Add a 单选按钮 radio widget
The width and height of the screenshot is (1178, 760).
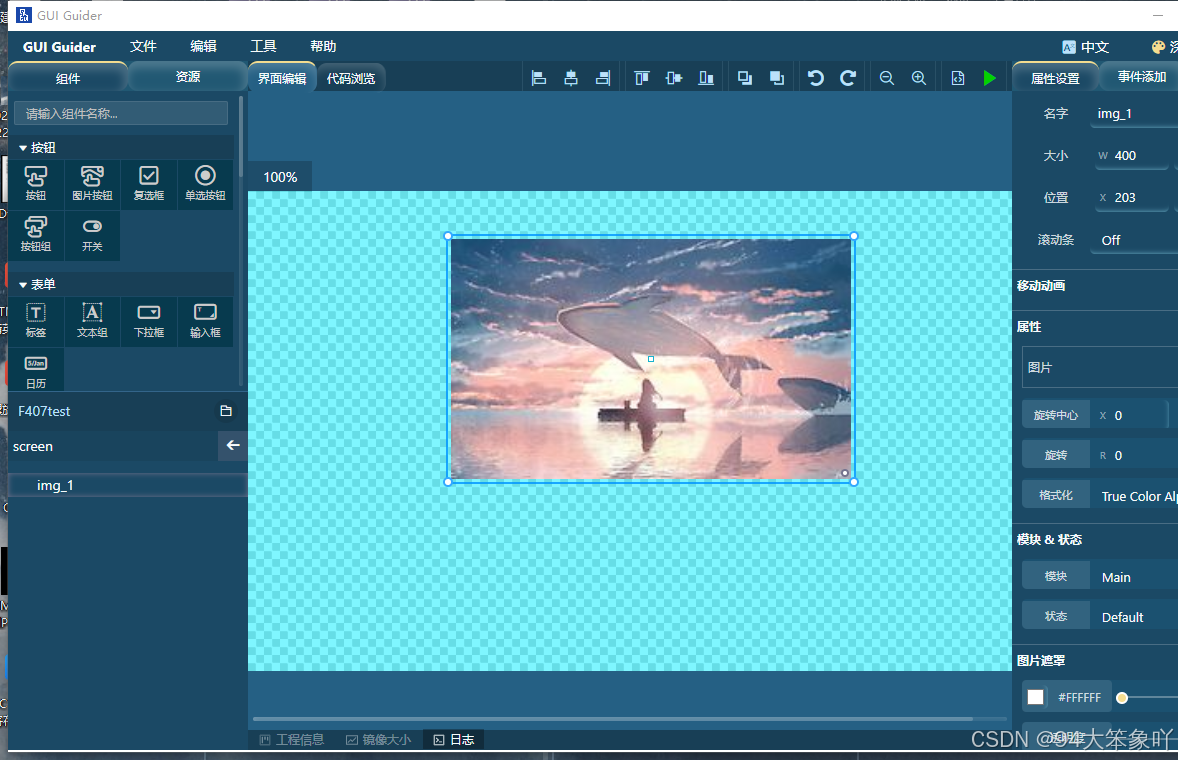coord(205,184)
